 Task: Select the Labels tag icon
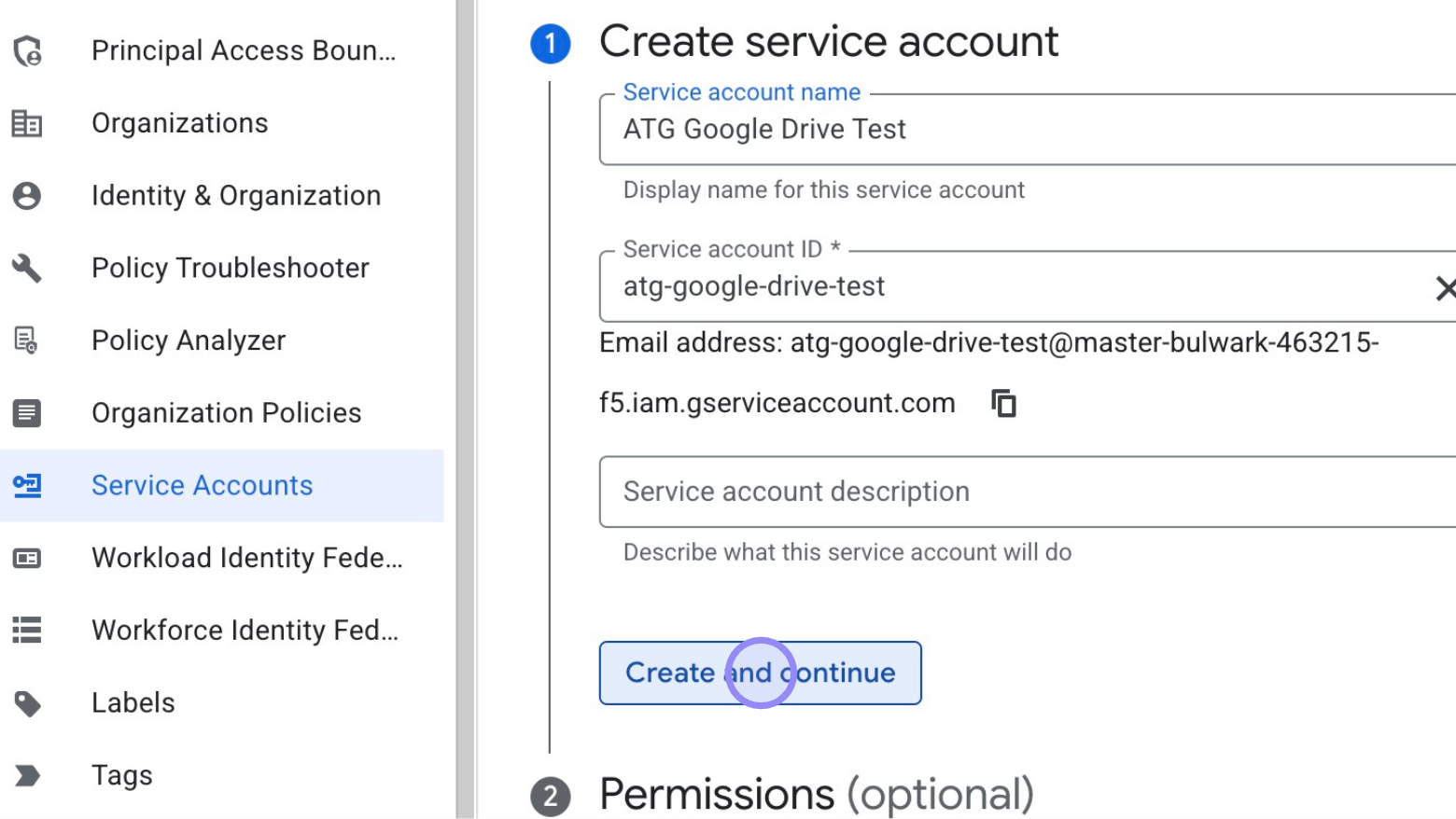pyautogui.click(x=26, y=702)
